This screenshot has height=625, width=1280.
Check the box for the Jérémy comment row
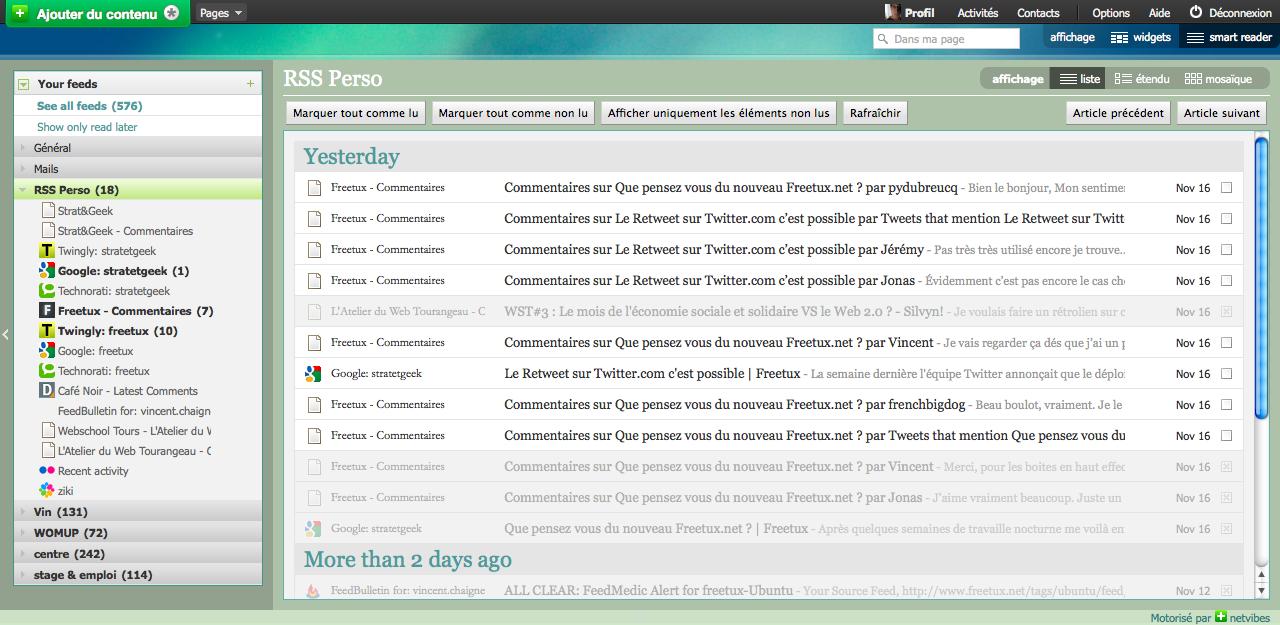click(1226, 250)
